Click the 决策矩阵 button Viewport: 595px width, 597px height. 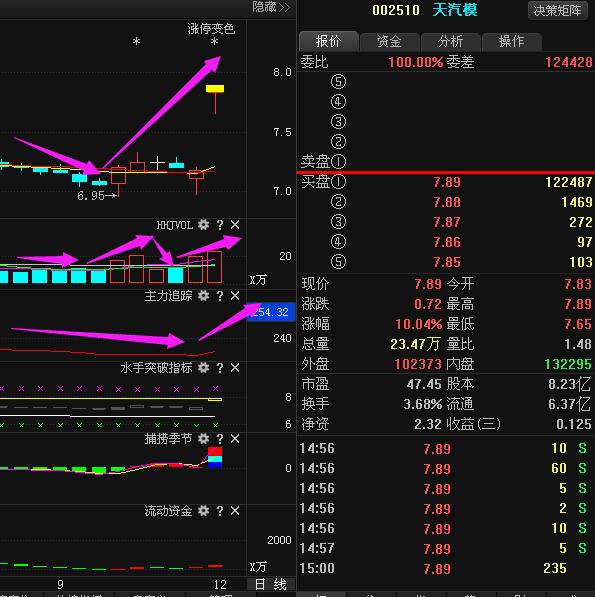[557, 10]
